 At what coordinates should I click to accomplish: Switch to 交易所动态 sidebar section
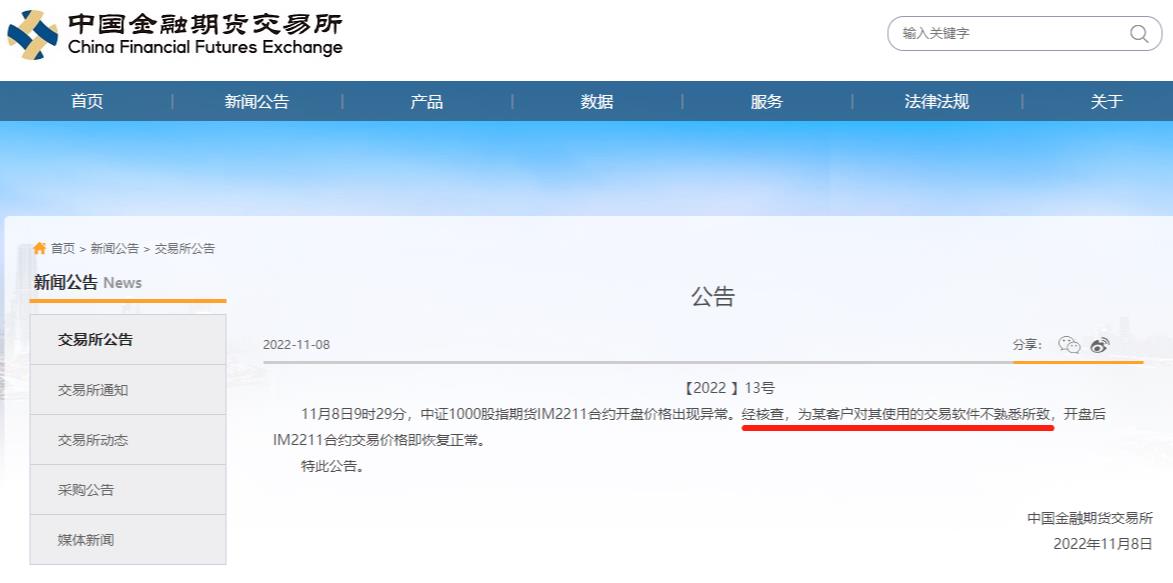pos(93,440)
